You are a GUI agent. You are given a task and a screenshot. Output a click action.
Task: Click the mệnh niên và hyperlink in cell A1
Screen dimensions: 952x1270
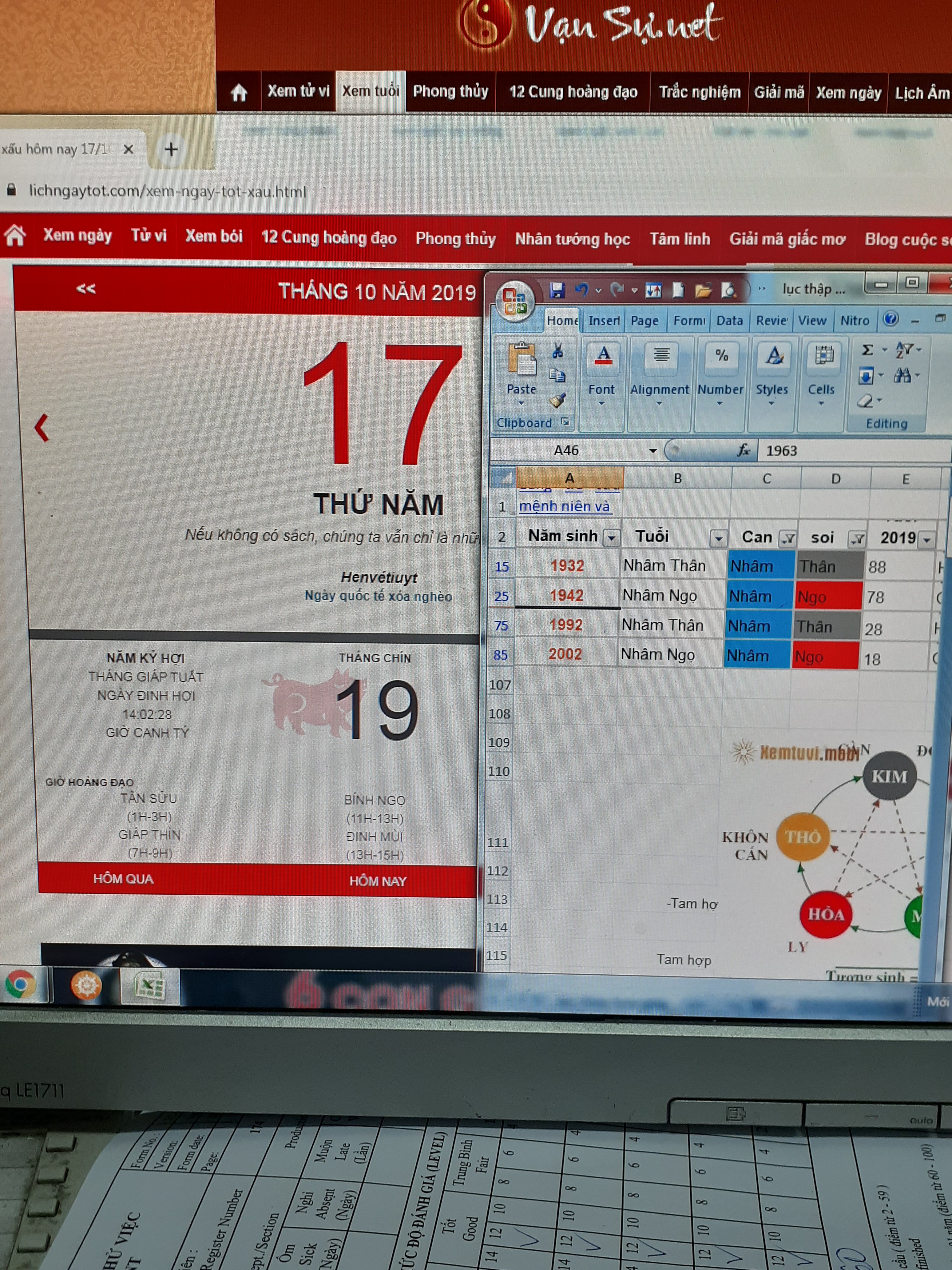point(564,506)
